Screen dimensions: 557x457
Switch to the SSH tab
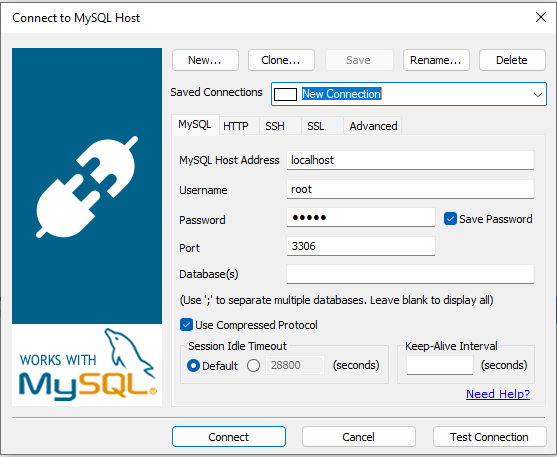275,126
